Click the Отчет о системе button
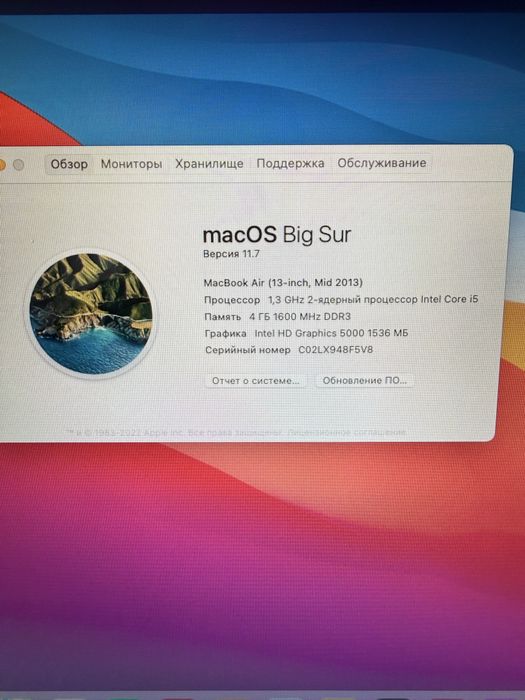 (255, 381)
